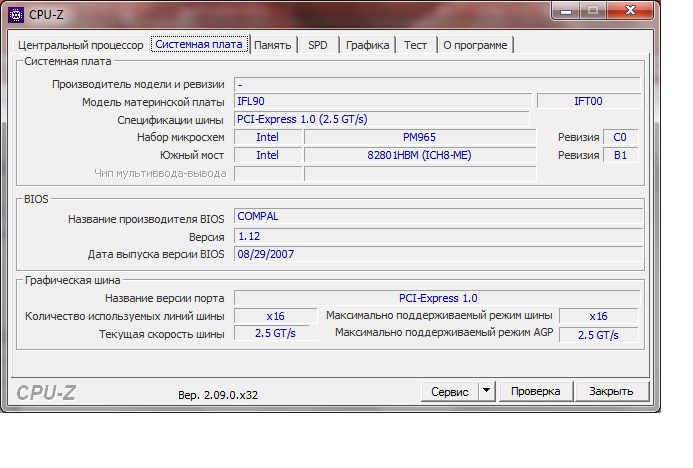Go to the Графика tab

coord(367,45)
